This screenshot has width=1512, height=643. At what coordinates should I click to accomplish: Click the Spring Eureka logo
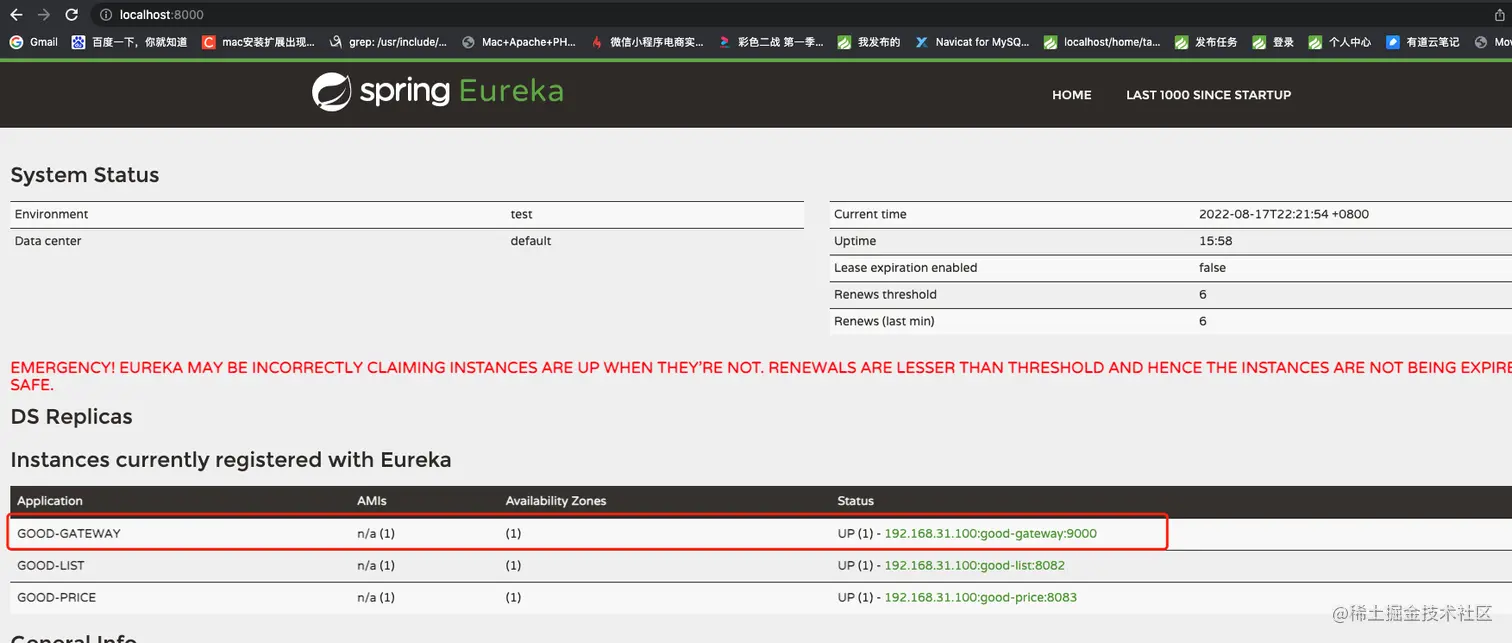click(438, 92)
